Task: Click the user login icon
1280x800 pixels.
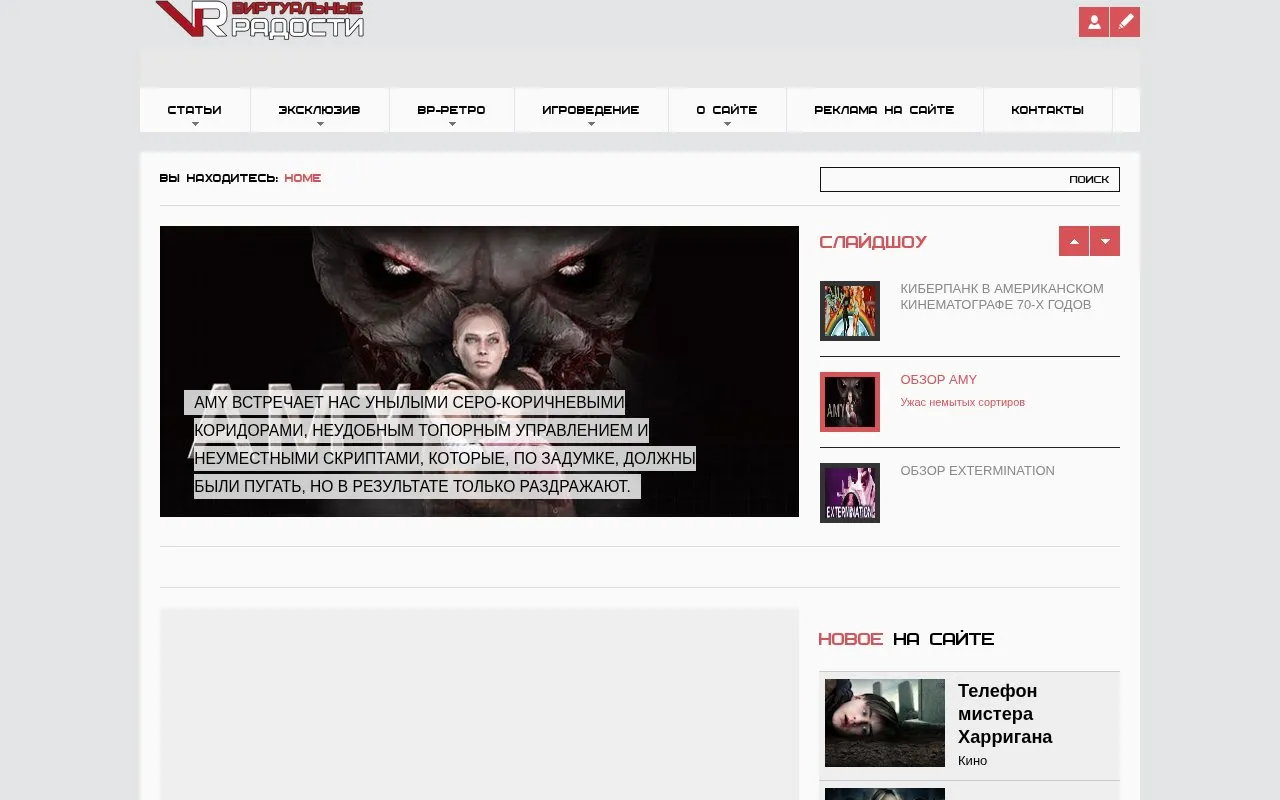Action: pyautogui.click(x=1094, y=22)
